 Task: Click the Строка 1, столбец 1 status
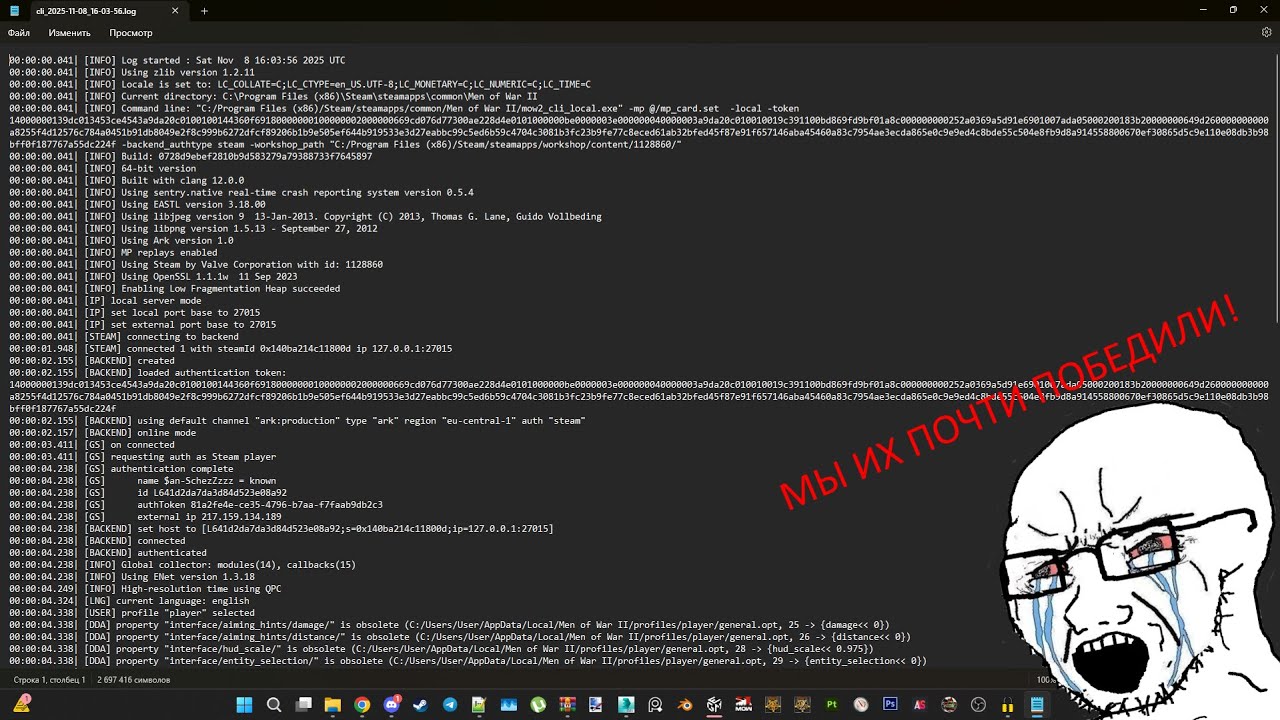[48, 680]
